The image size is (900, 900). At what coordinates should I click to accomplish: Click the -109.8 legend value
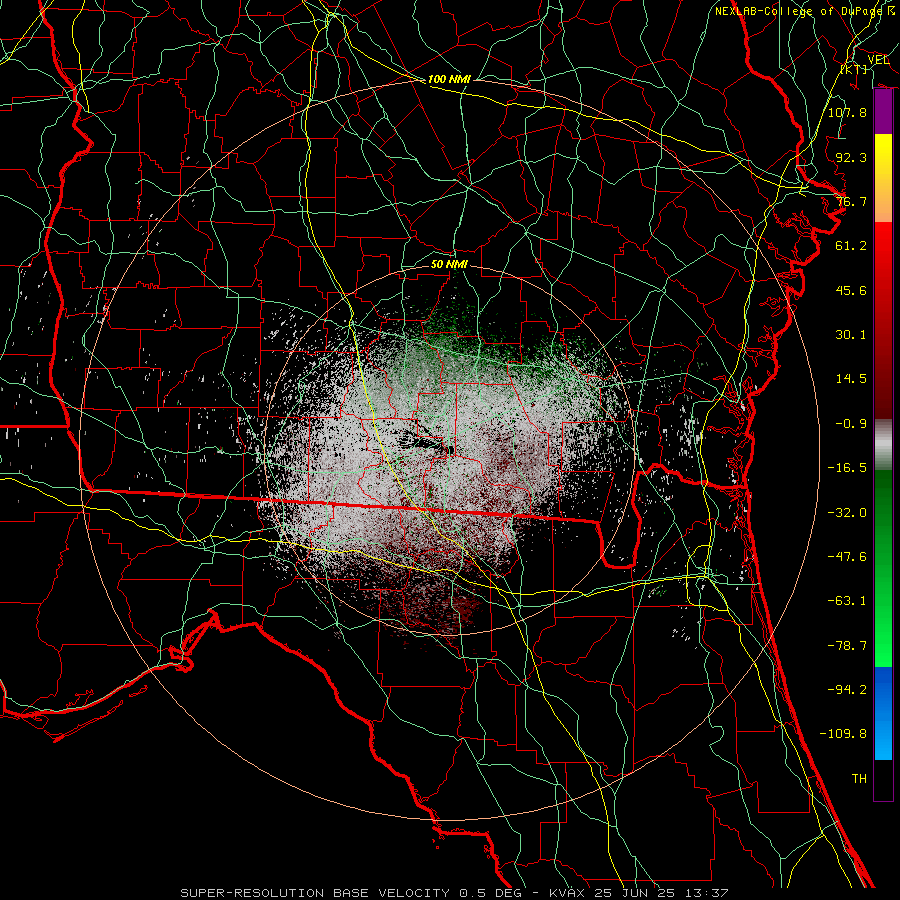[x=843, y=734]
